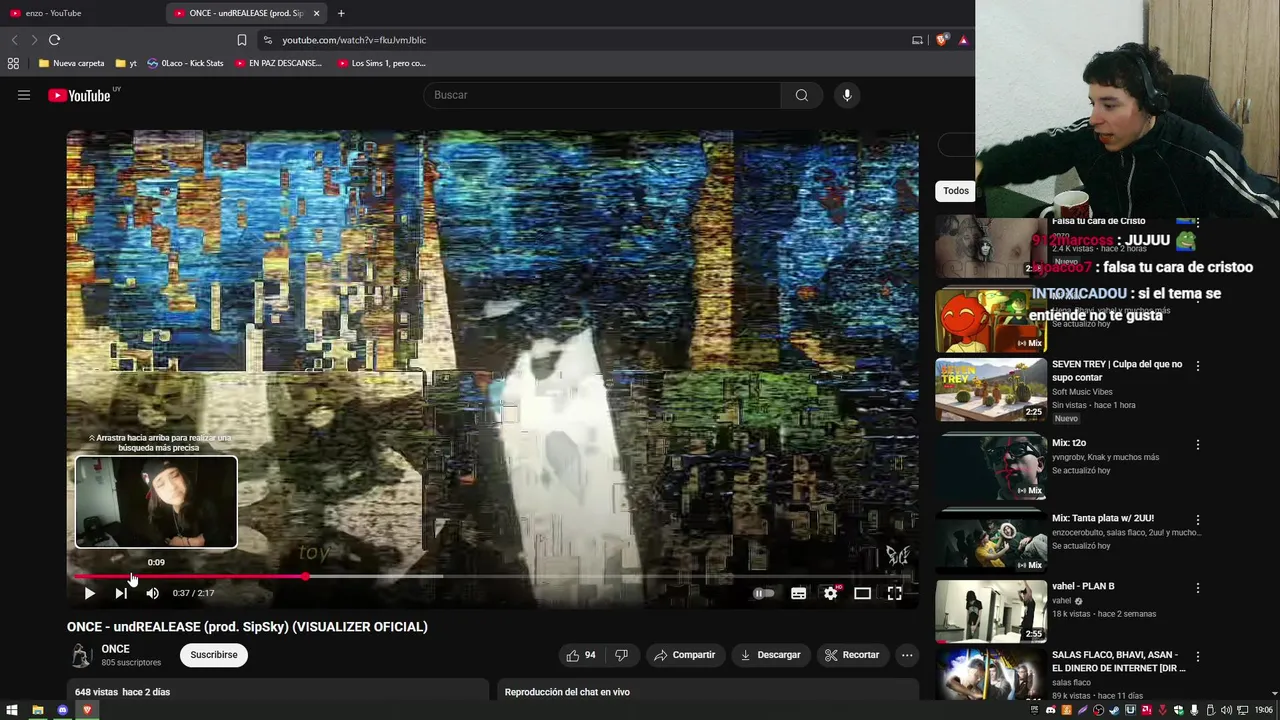Open Recortar clip tool
Viewport: 1280px width, 720px height.
point(852,655)
